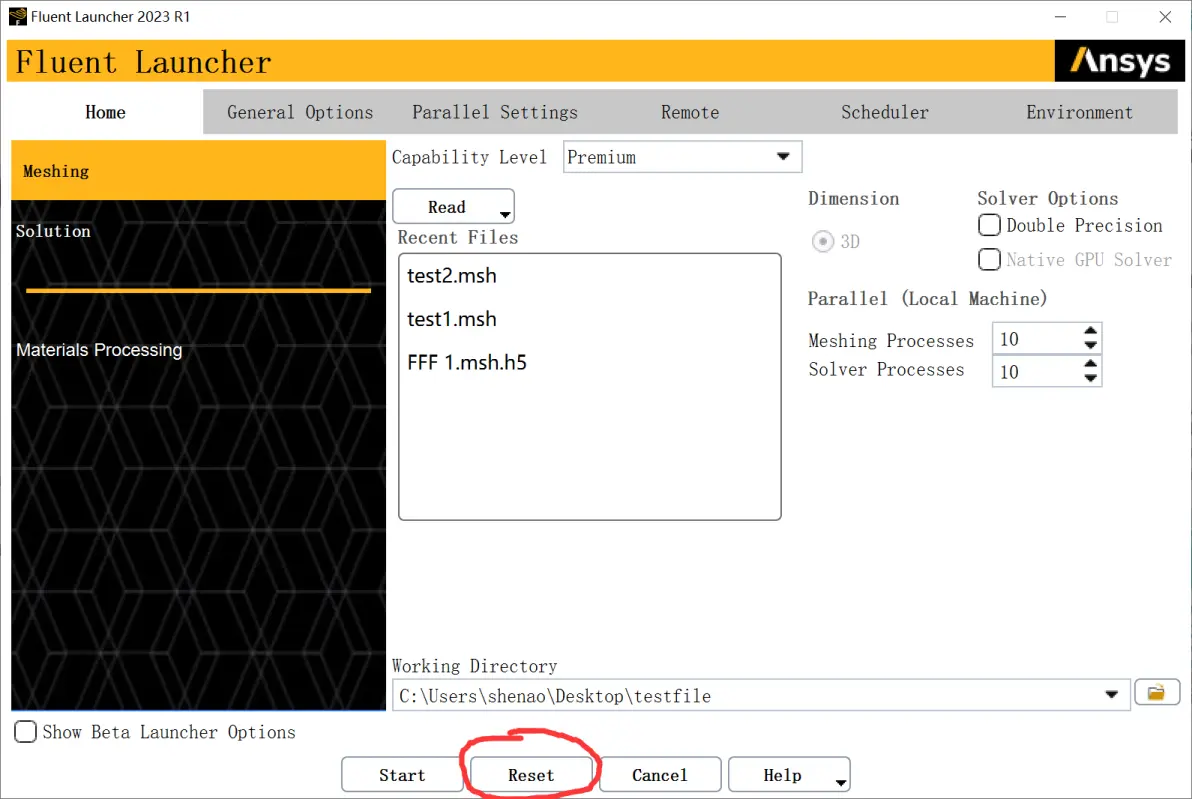Increase Meshing Processes with up arrow
The image size is (1192, 799).
(x=1091, y=331)
